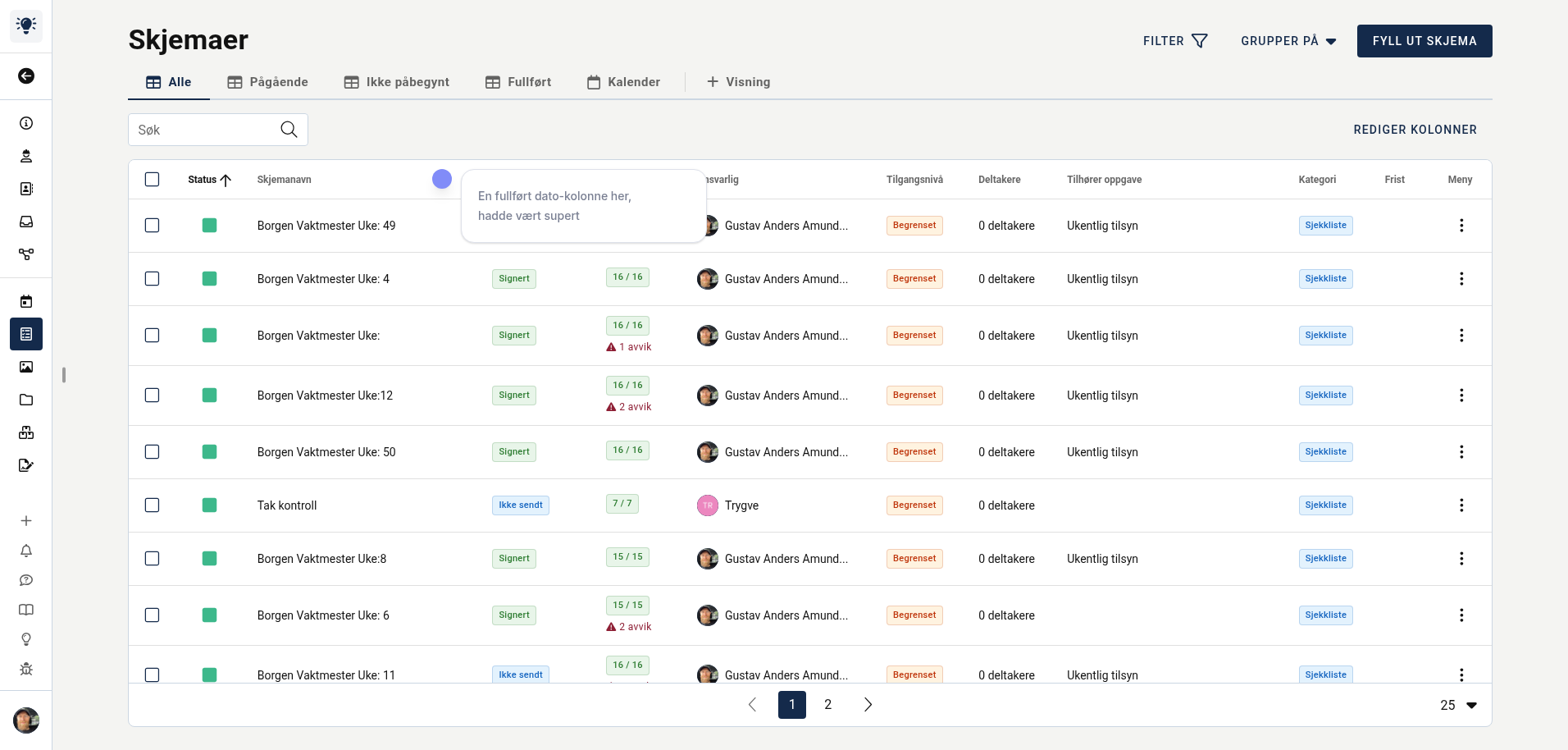Click the bug report icon in sidebar
Image resolution: width=1568 pixels, height=750 pixels.
26,669
